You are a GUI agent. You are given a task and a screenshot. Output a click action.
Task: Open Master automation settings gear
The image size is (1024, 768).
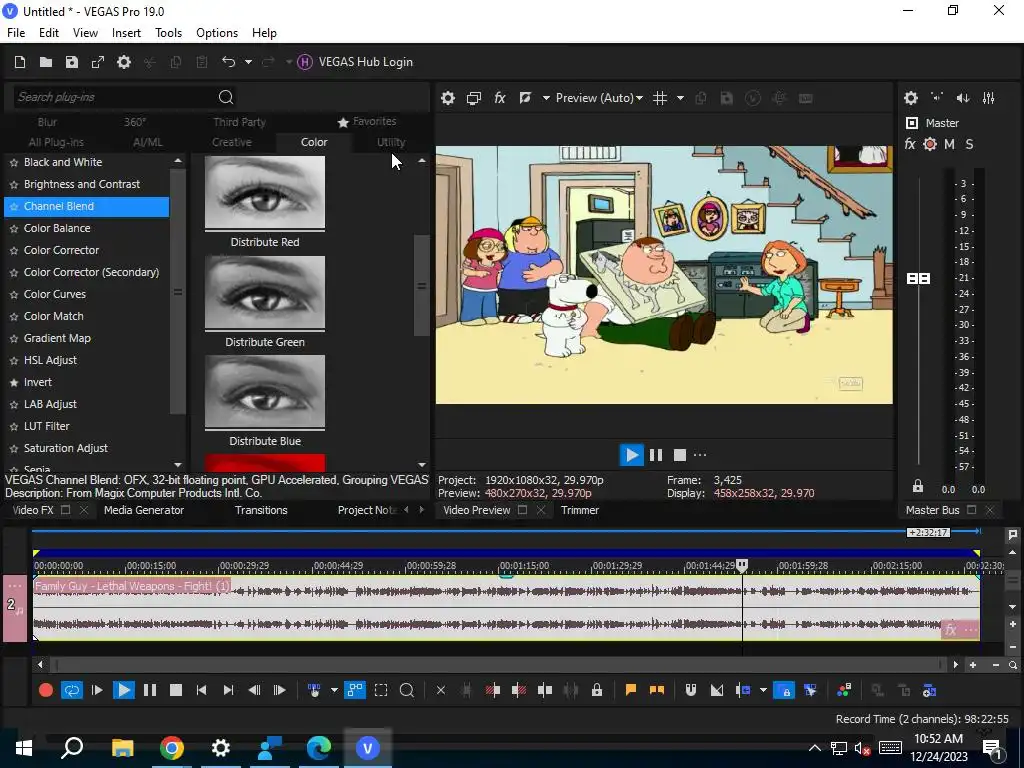(x=930, y=144)
